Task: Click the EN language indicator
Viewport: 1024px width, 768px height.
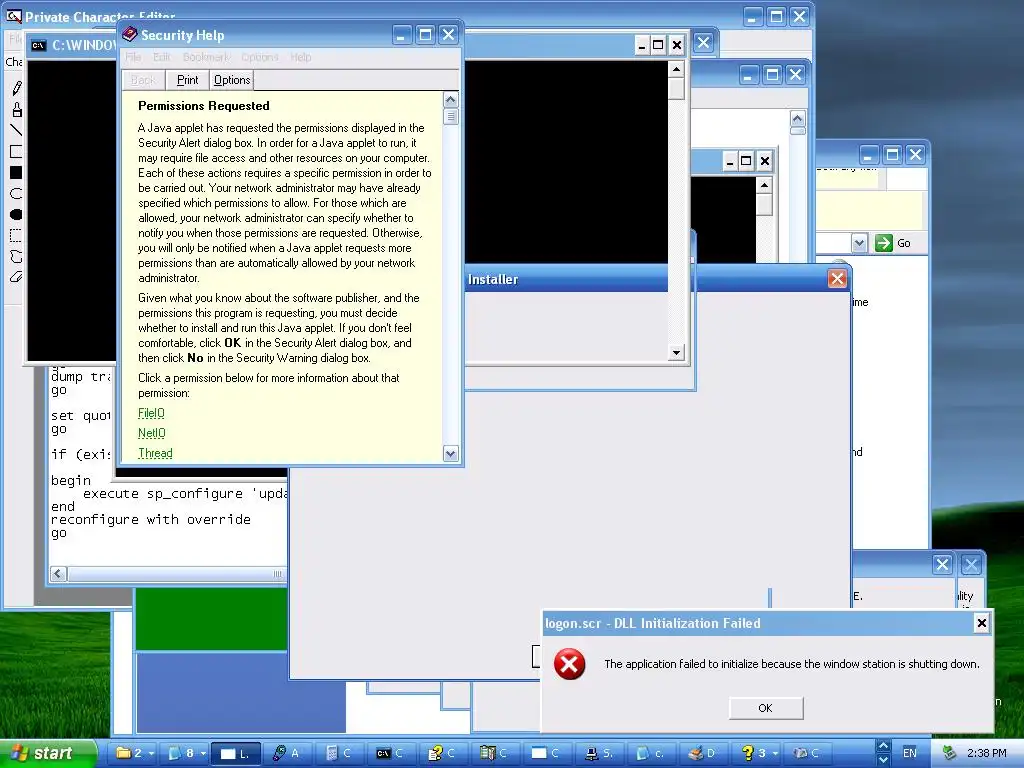Action: tap(910, 753)
